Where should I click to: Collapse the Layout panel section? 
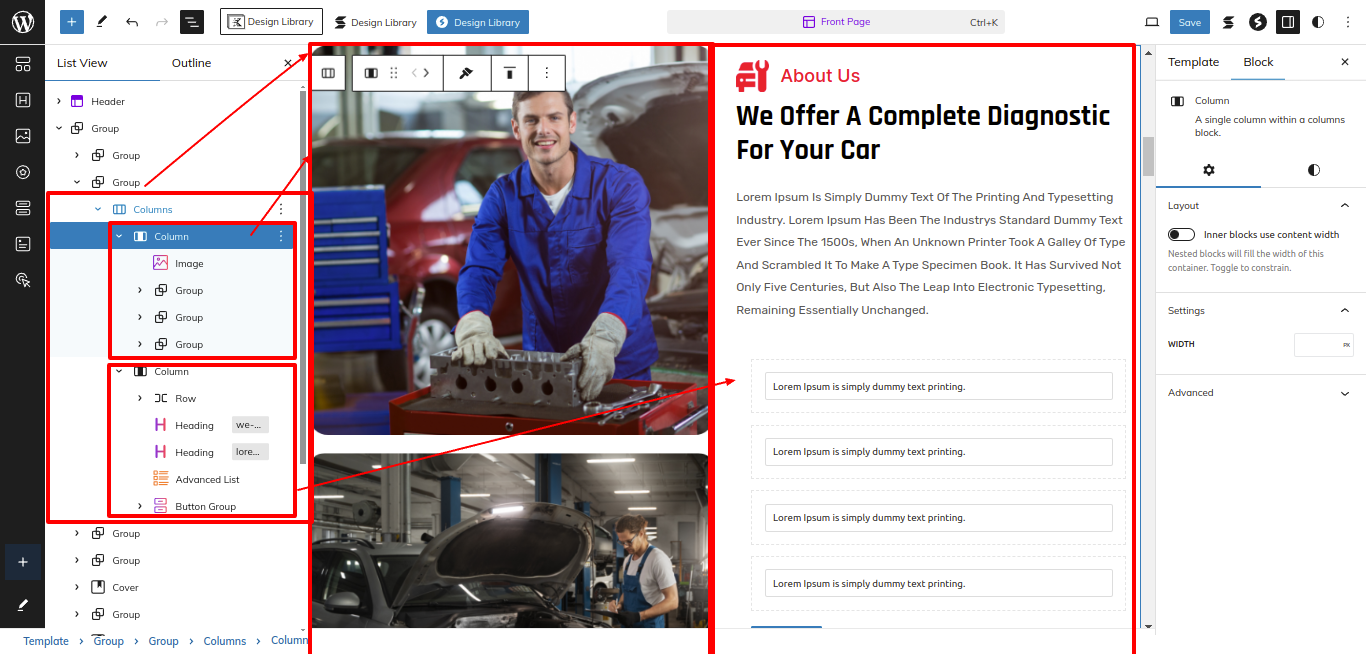1344,205
